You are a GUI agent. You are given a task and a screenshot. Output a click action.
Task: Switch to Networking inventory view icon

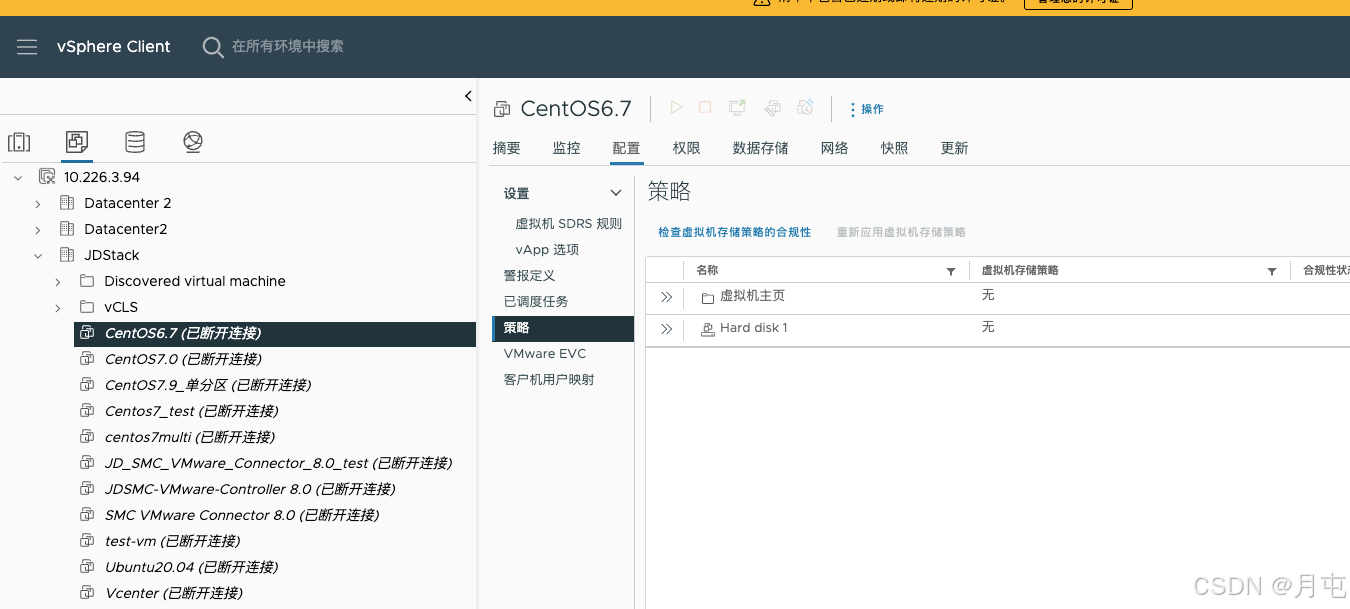[193, 142]
